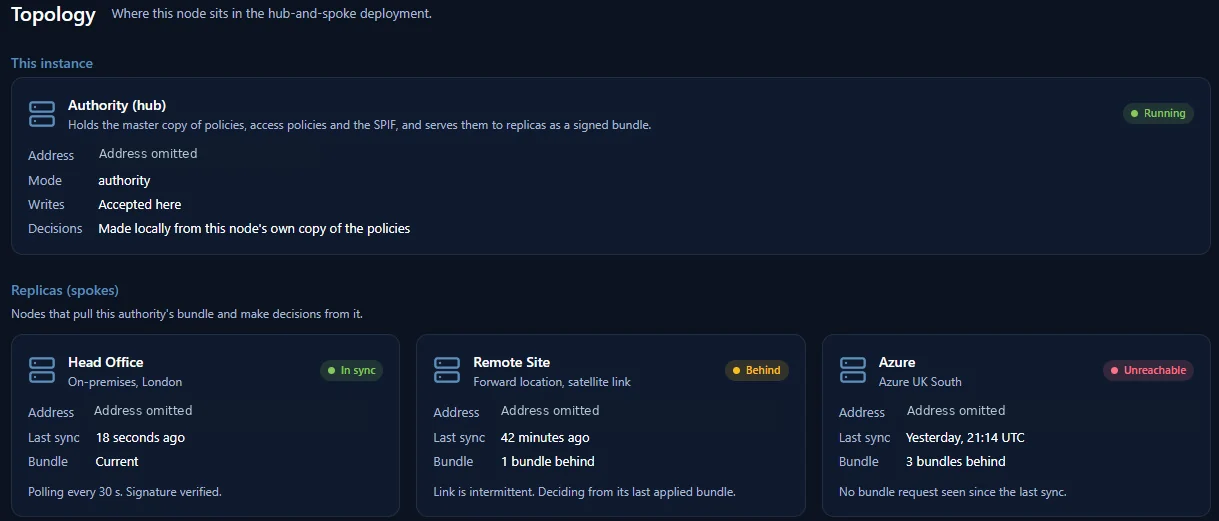Click the Unreachable badge on Azure
Screen dimensions: 1219x521
[1149, 370]
